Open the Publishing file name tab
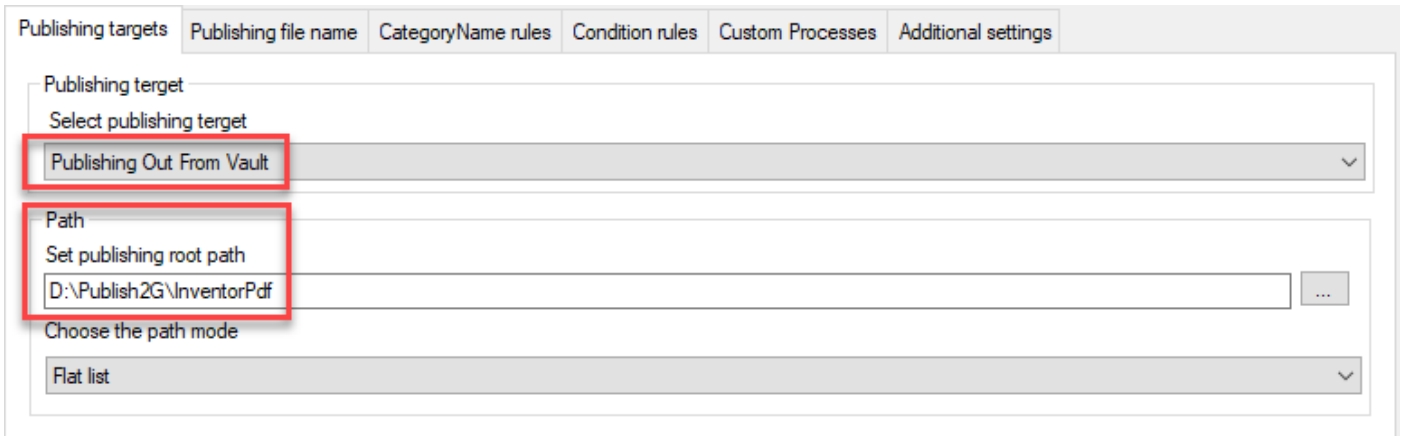 click(273, 32)
